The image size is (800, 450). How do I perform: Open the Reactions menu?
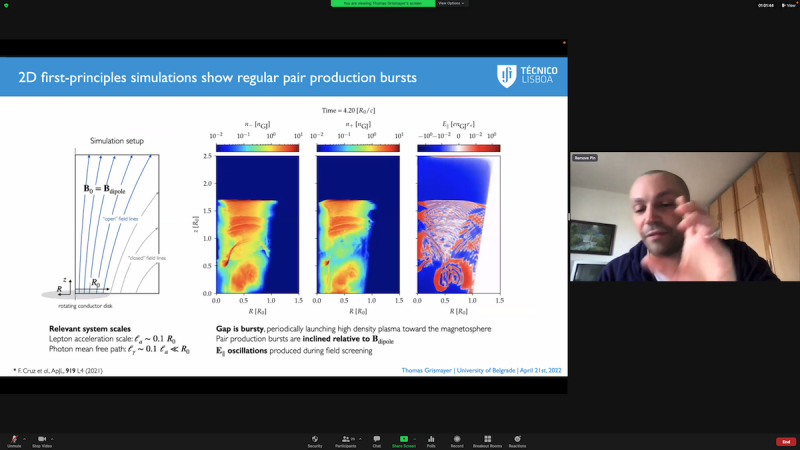(x=517, y=439)
